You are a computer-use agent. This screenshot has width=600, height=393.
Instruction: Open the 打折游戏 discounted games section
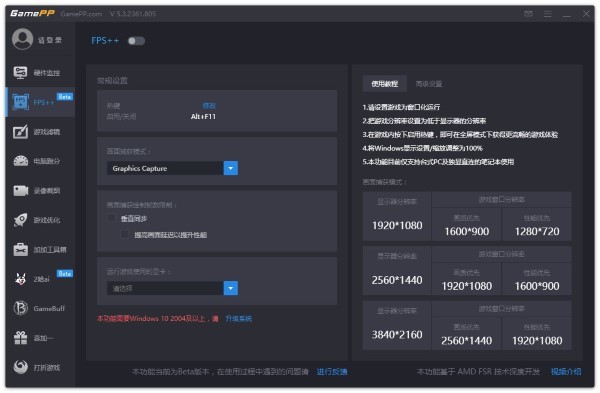click(x=40, y=367)
